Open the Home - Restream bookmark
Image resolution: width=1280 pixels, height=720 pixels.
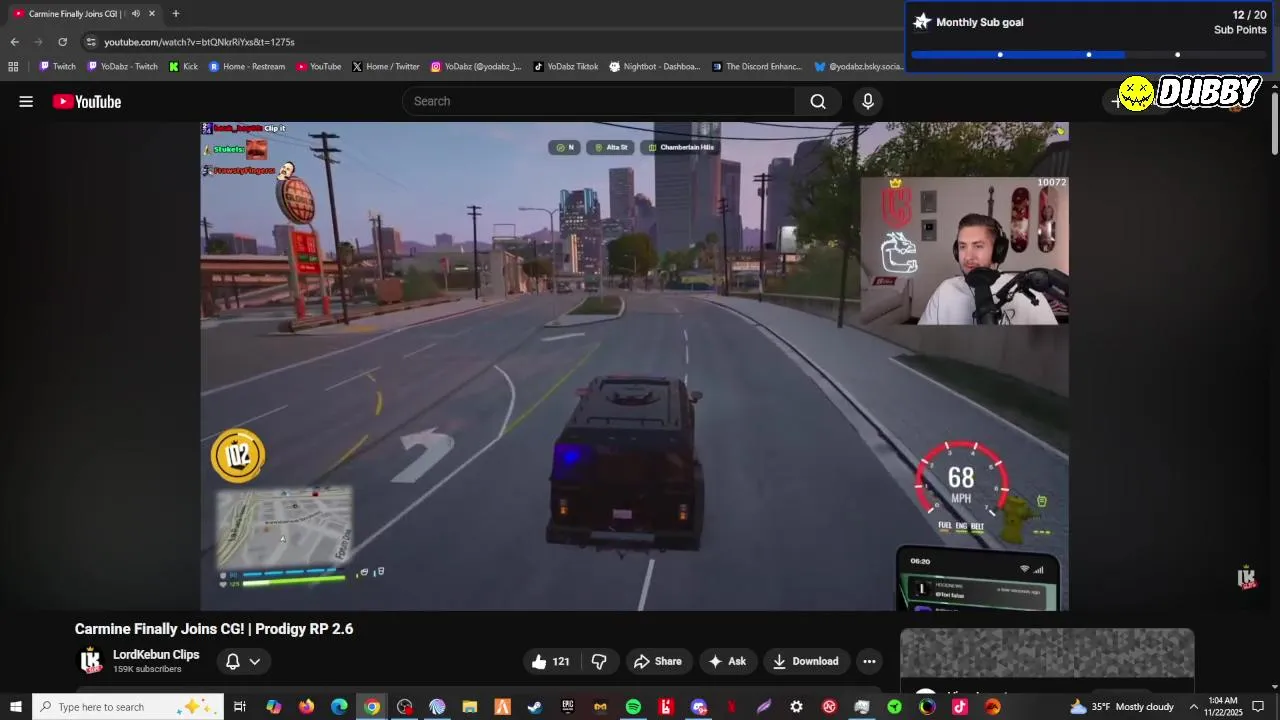[247, 67]
